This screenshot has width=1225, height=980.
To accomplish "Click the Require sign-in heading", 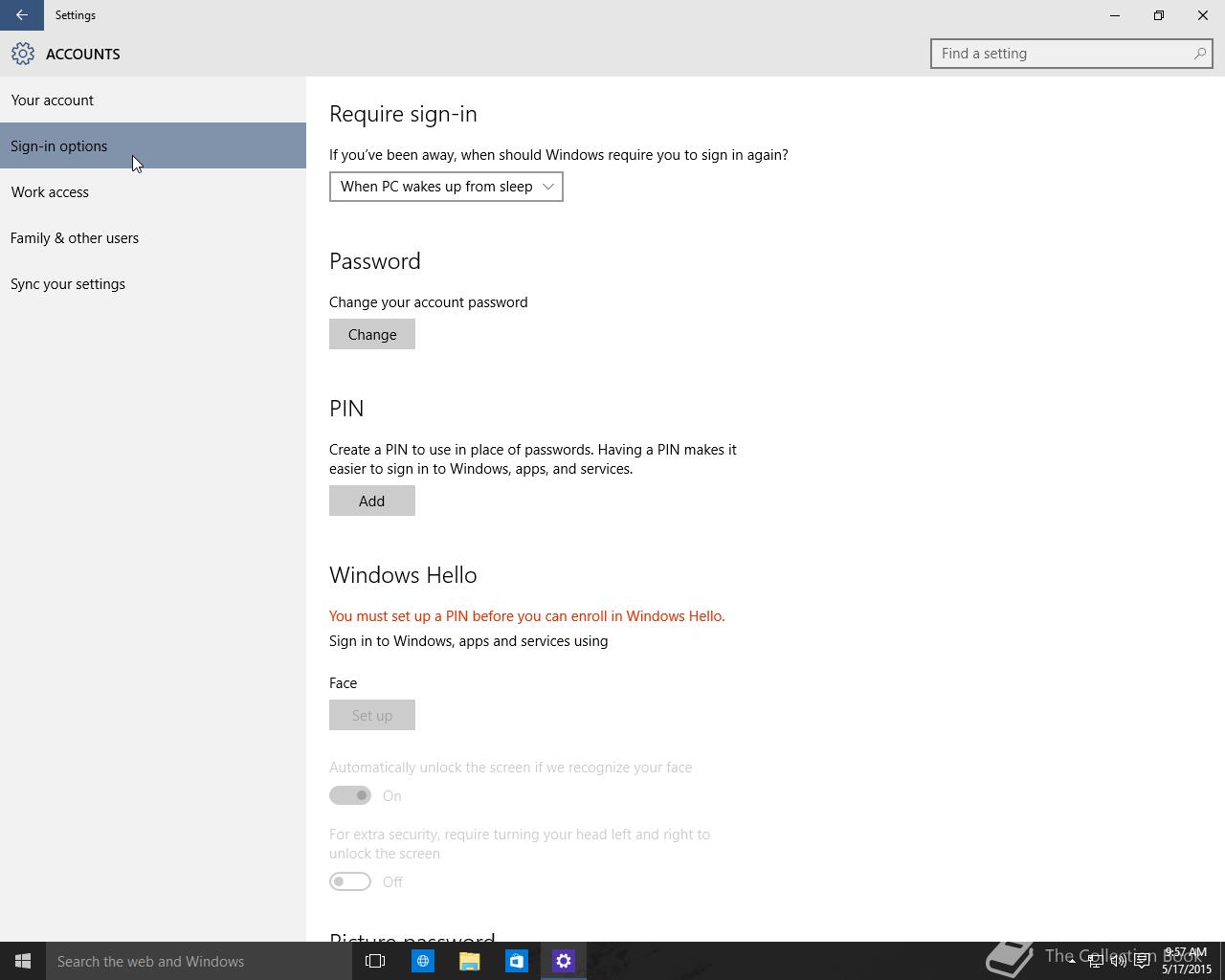I will (x=403, y=114).
